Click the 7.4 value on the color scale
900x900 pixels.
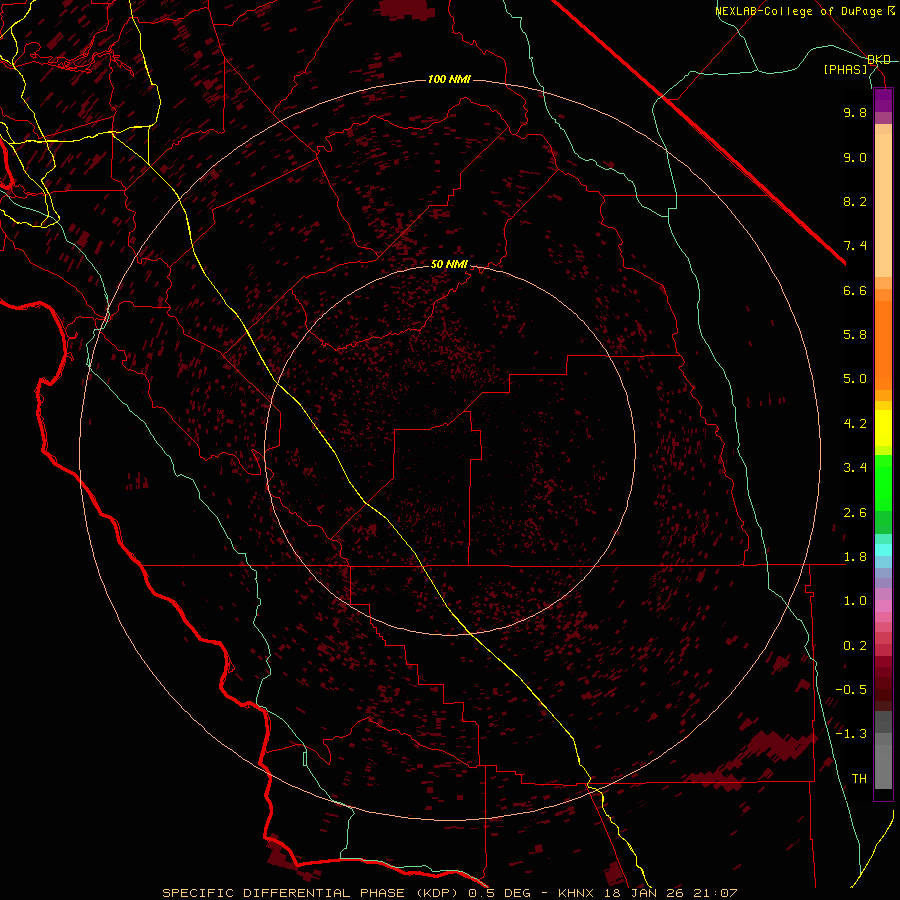point(855,246)
